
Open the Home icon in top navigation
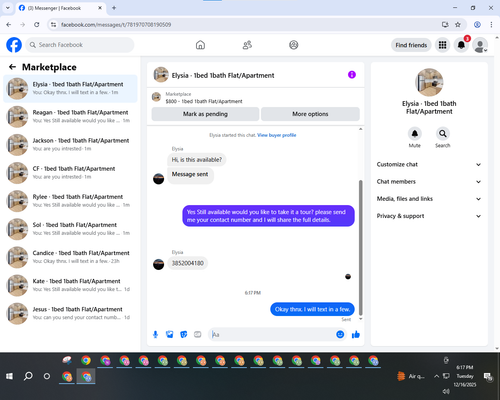click(200, 45)
